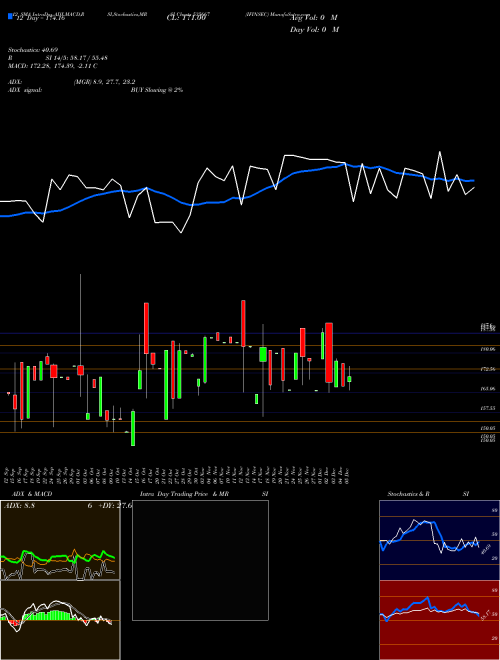Click the tall red candlestick at chart peak
Screen dimensions: 500x660
tap(243, 323)
